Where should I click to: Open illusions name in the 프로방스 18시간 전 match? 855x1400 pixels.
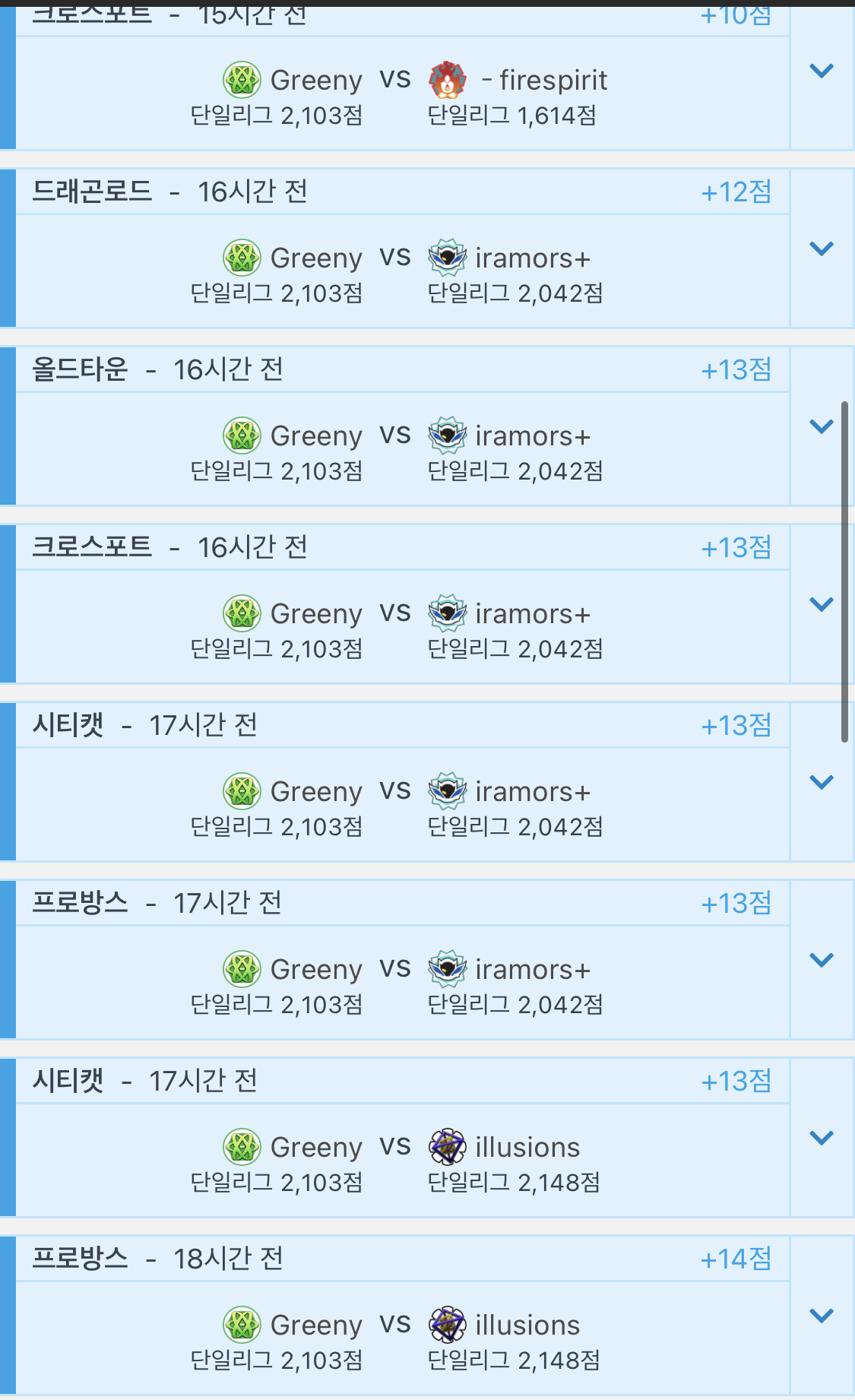[527, 1325]
